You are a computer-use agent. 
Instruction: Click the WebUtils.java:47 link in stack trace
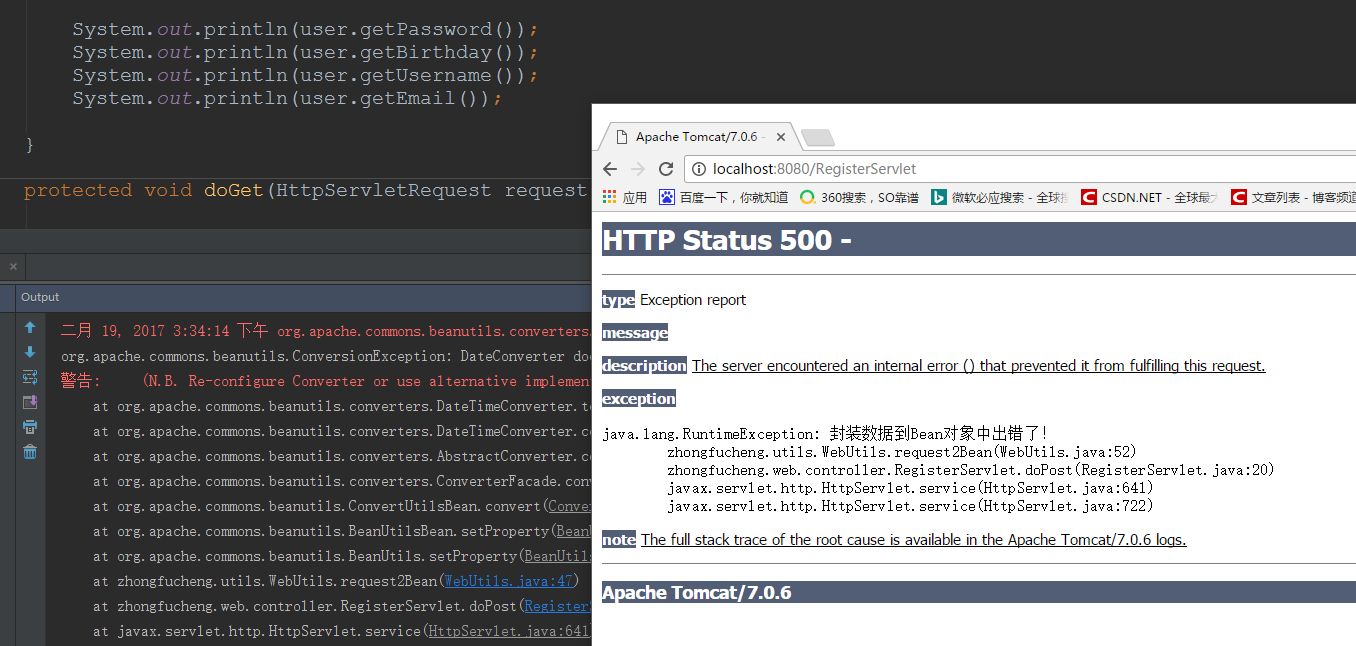click(507, 581)
